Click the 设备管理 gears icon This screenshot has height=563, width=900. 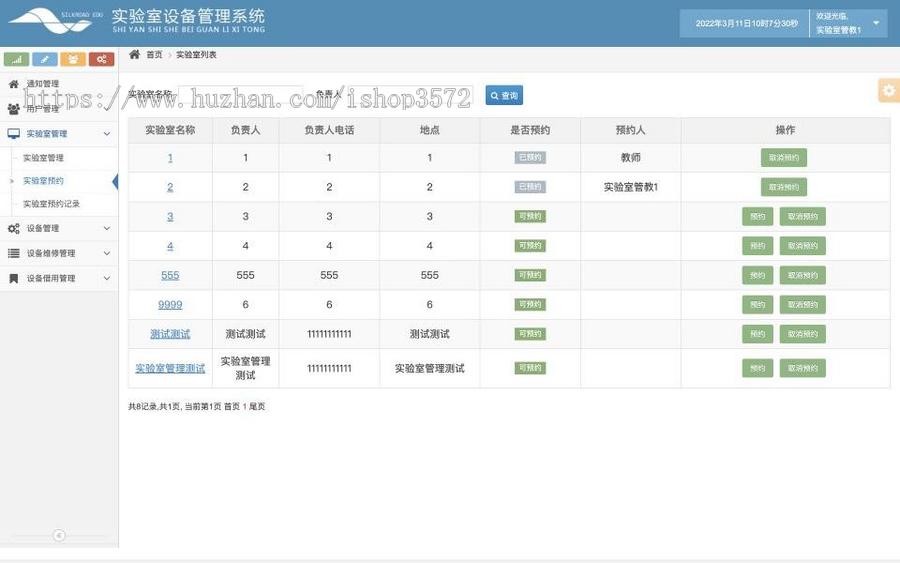pos(14,228)
